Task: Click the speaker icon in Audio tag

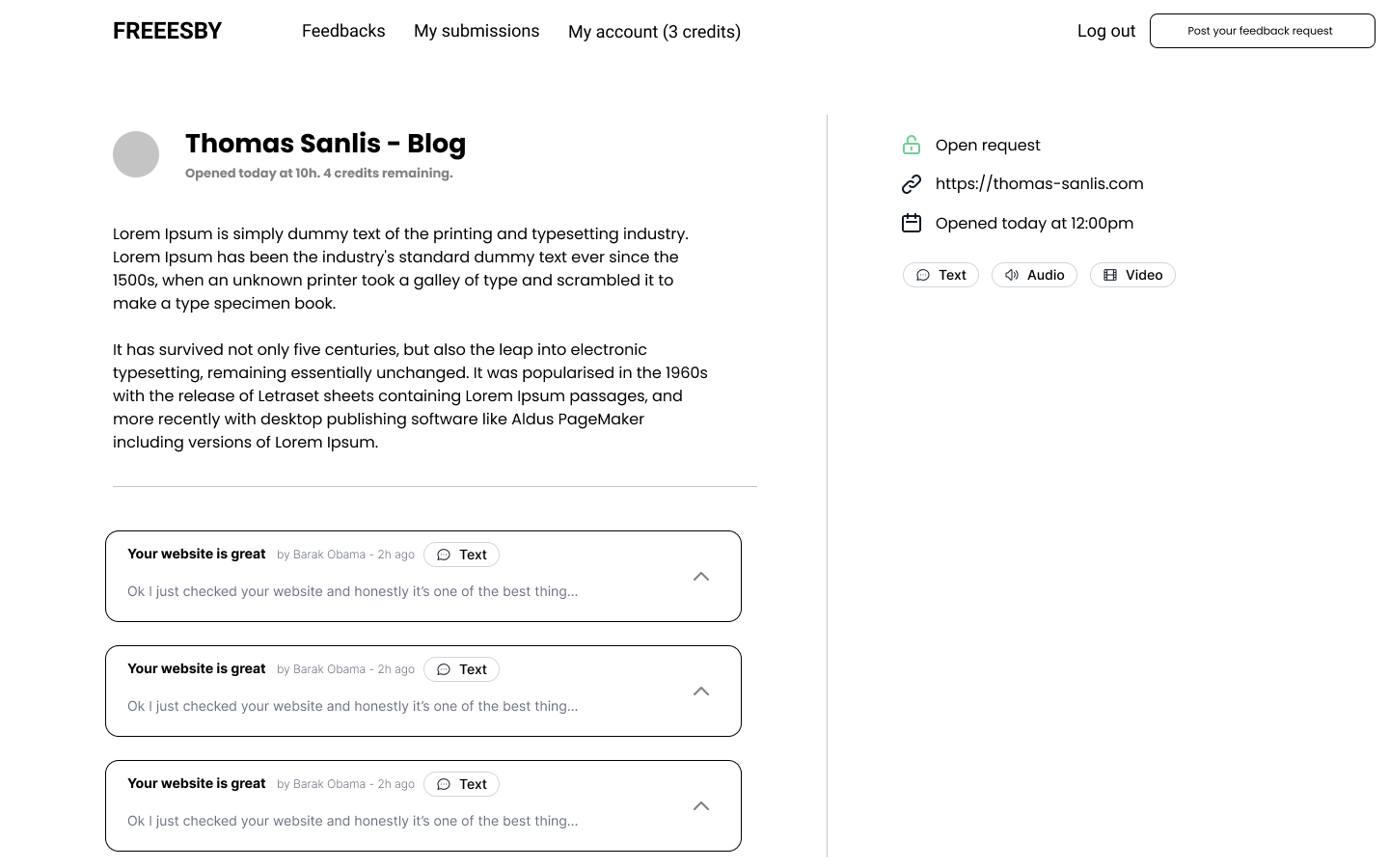Action: coord(1011,275)
